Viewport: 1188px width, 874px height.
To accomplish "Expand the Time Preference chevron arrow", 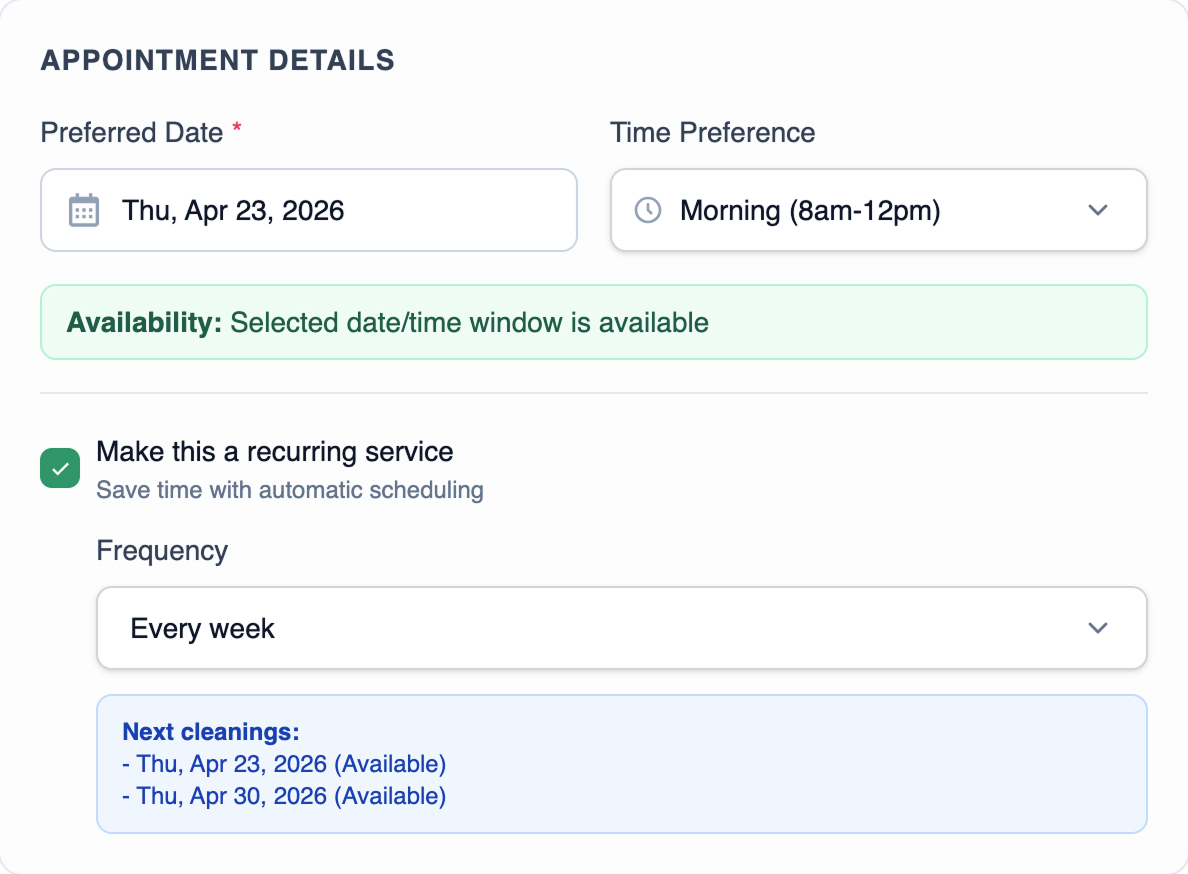I will [x=1098, y=210].
